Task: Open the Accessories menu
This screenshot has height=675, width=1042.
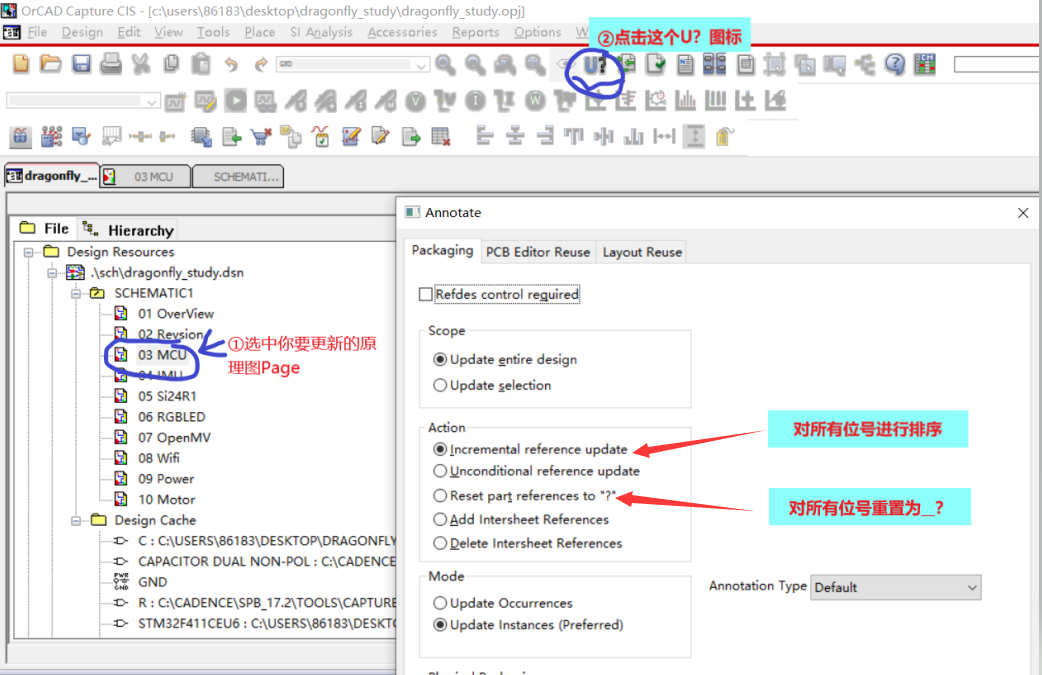Action: tap(402, 32)
